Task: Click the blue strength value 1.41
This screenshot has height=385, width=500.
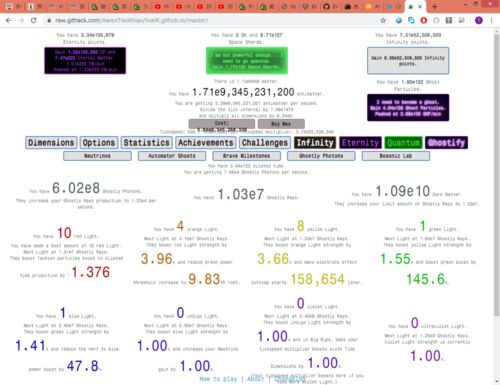Action: [30, 346]
